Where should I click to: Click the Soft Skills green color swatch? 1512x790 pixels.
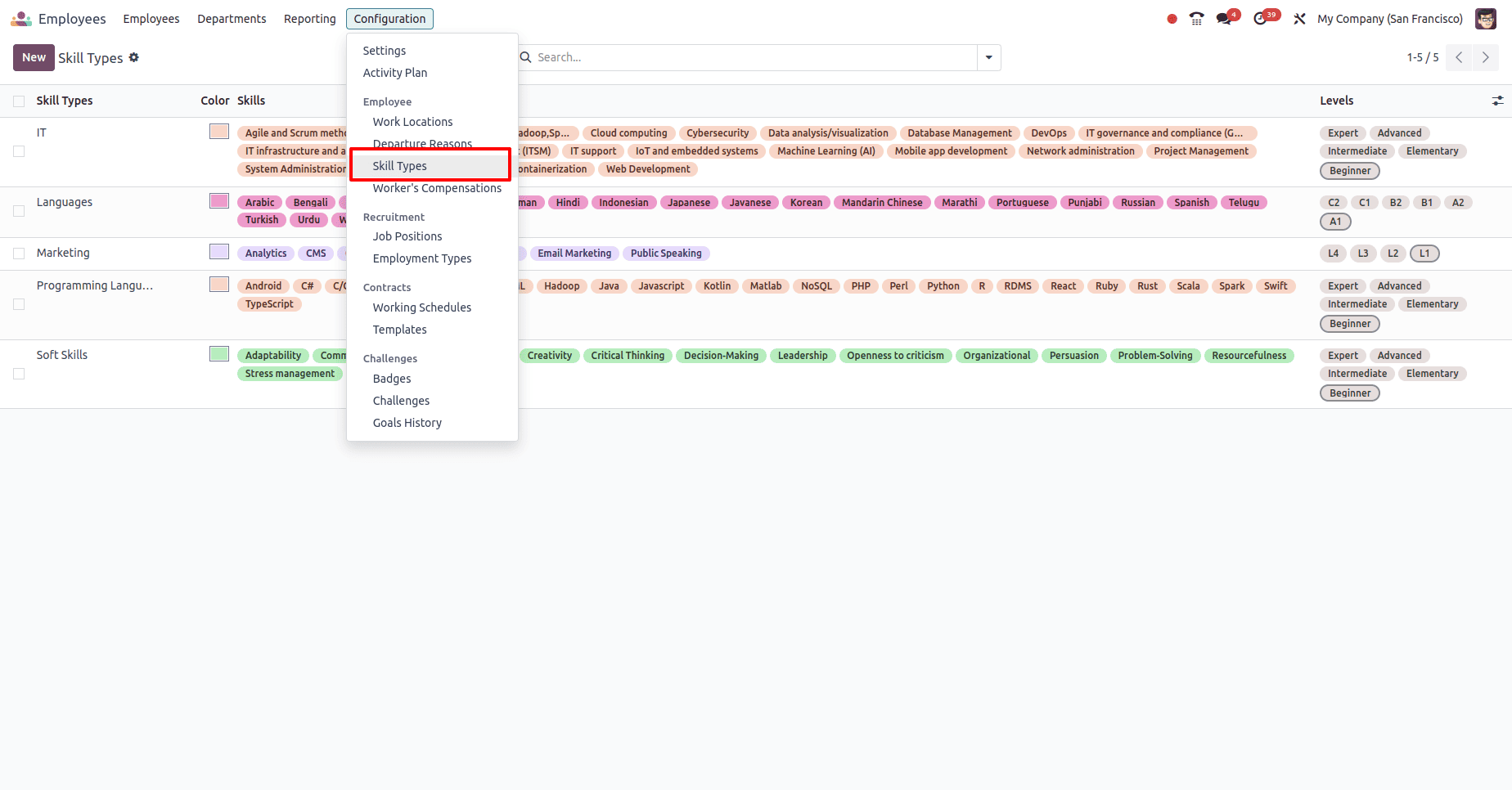219,354
